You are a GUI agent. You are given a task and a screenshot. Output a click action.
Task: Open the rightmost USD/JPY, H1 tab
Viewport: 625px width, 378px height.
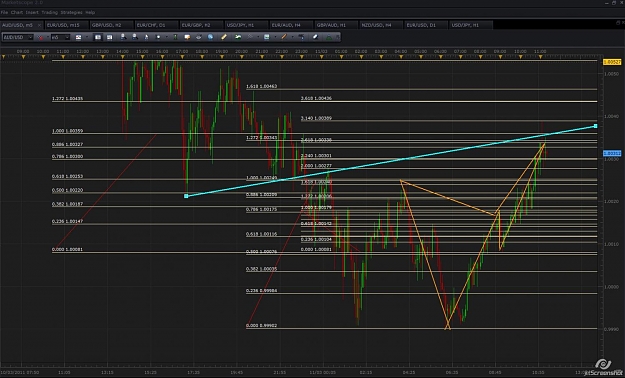coord(471,25)
